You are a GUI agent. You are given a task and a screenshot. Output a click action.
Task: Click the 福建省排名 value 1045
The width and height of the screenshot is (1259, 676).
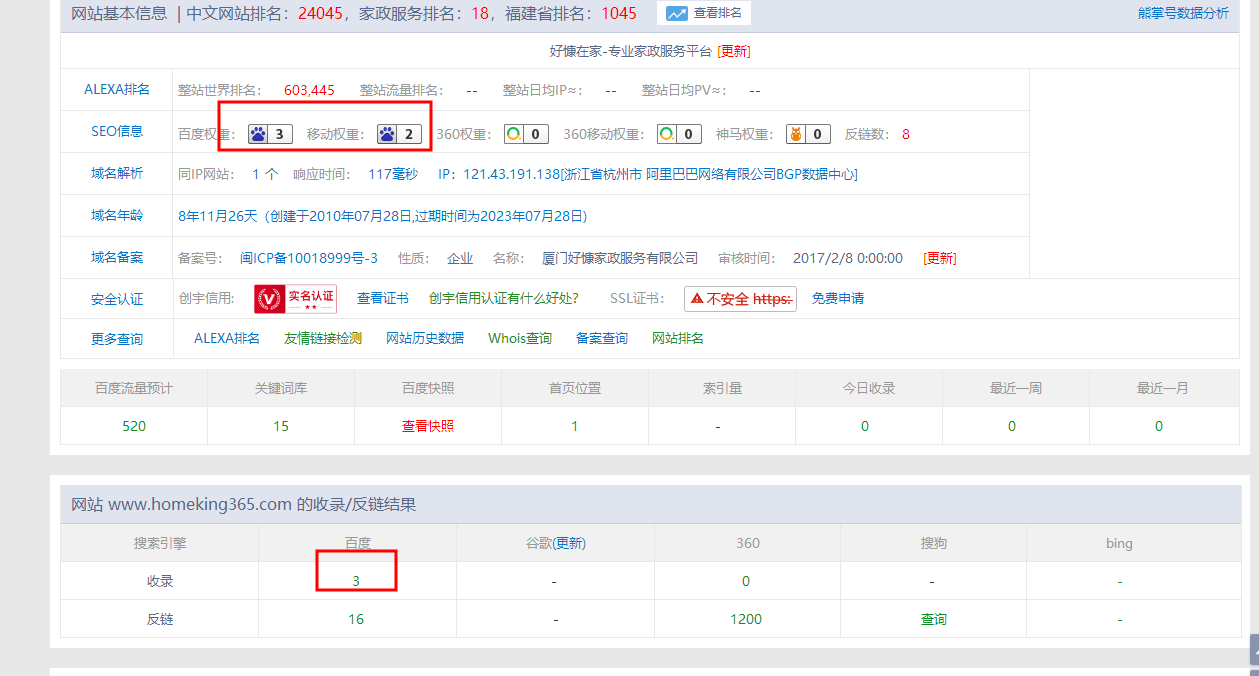coord(619,14)
